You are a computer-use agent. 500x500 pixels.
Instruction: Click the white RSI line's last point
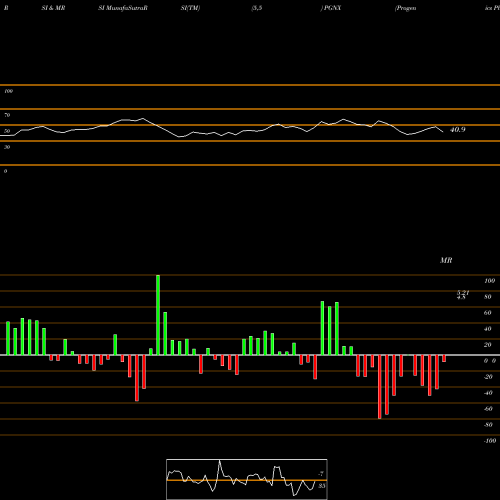click(443, 132)
